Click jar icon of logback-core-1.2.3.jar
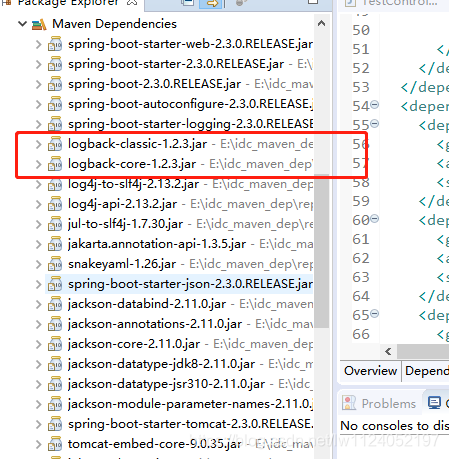This screenshot has width=449, height=459. (55, 164)
